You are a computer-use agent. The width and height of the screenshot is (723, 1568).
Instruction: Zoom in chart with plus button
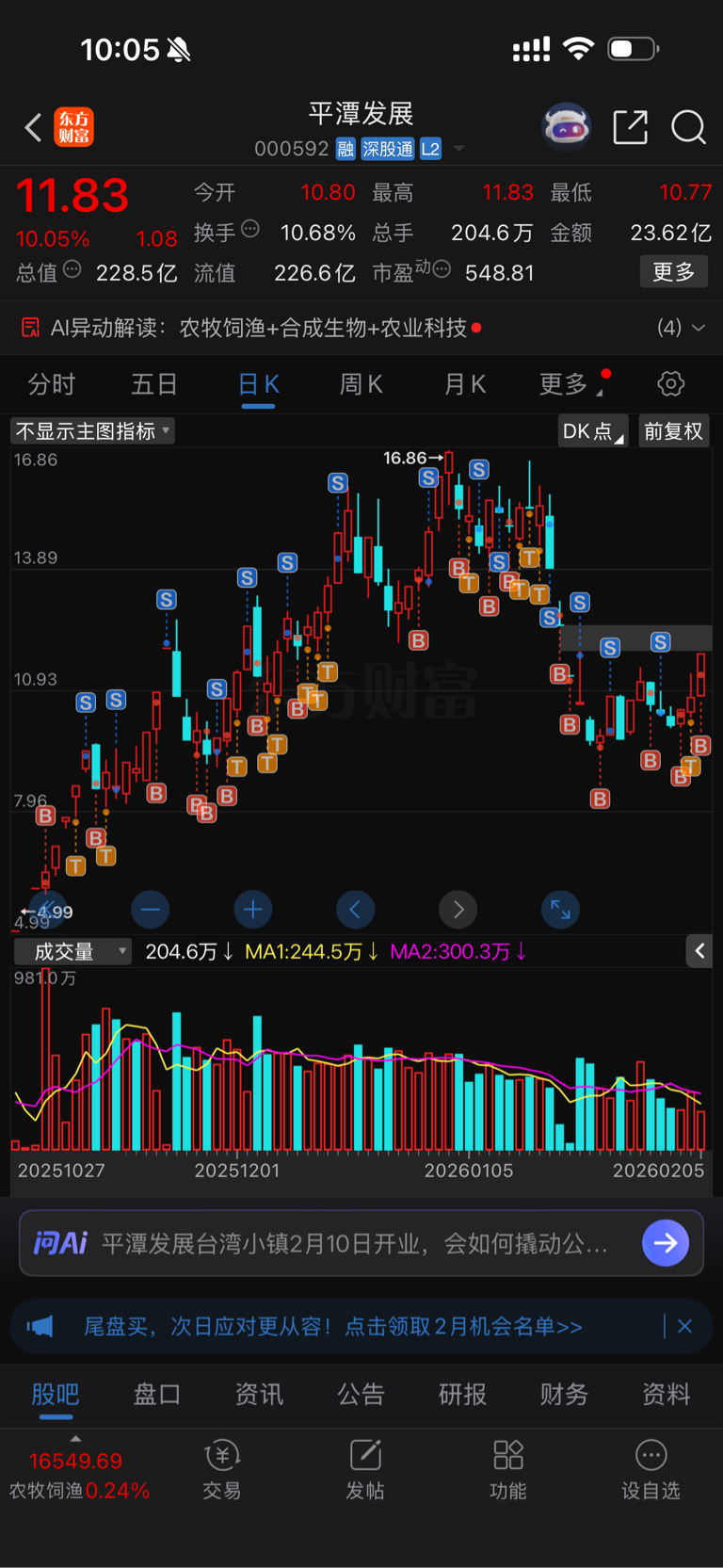coord(252,909)
